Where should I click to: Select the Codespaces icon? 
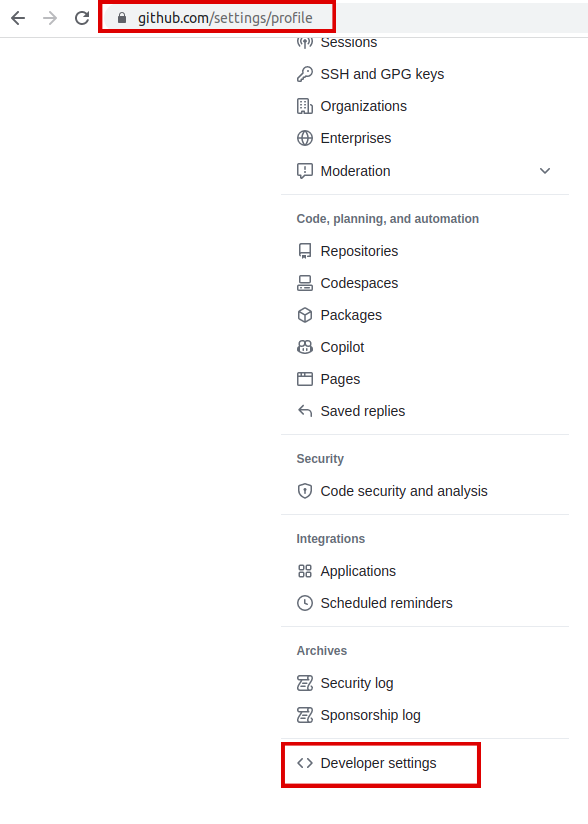pyautogui.click(x=304, y=283)
